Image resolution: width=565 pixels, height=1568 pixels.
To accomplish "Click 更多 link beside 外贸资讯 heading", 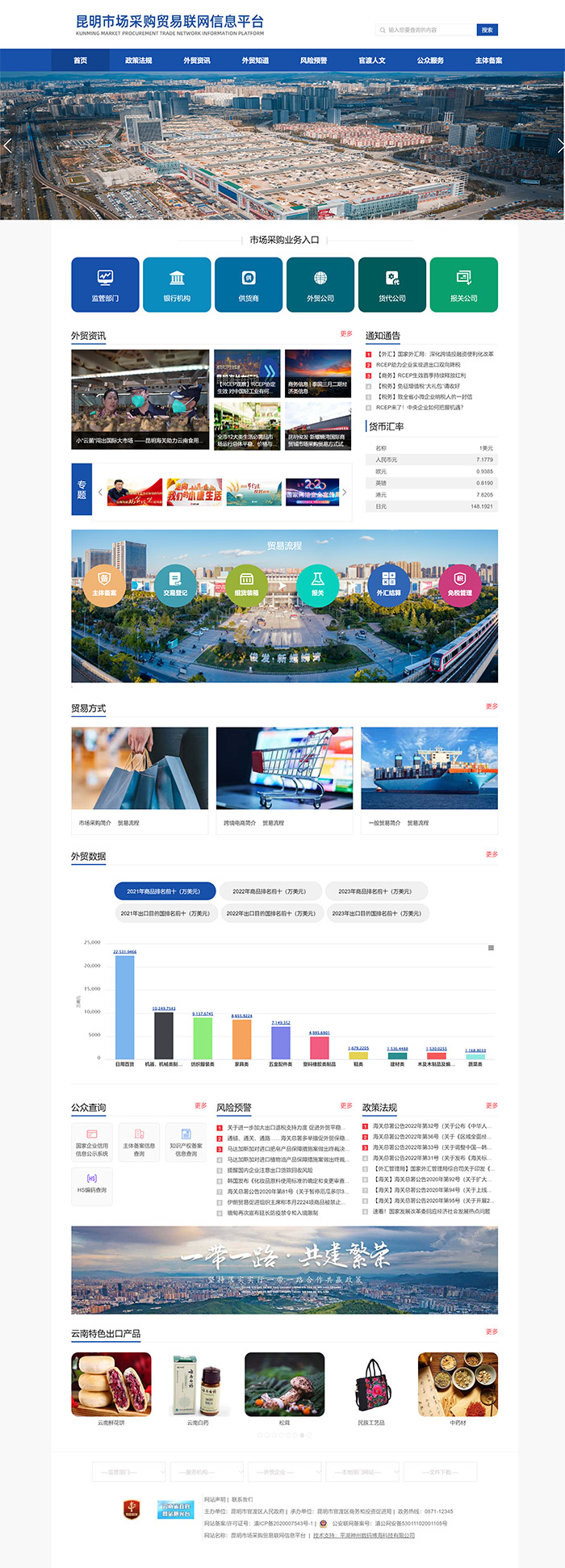I will [346, 333].
